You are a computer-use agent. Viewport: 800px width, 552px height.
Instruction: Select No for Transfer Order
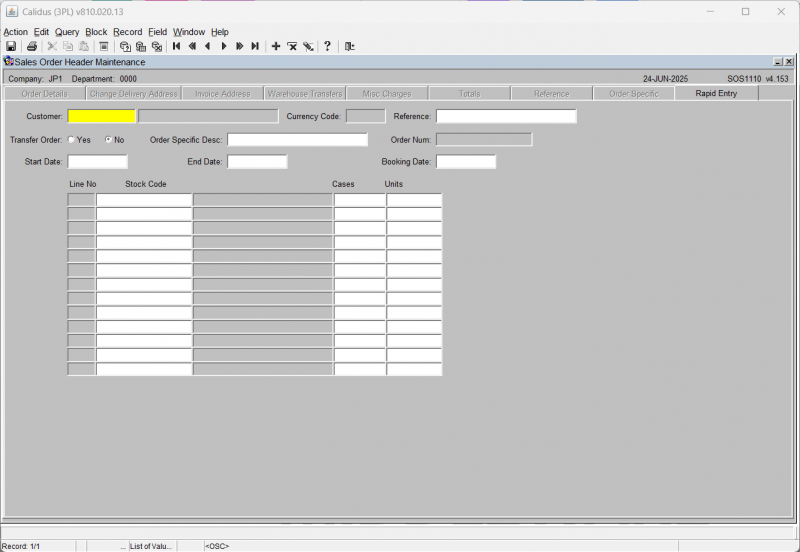[x=108, y=139]
